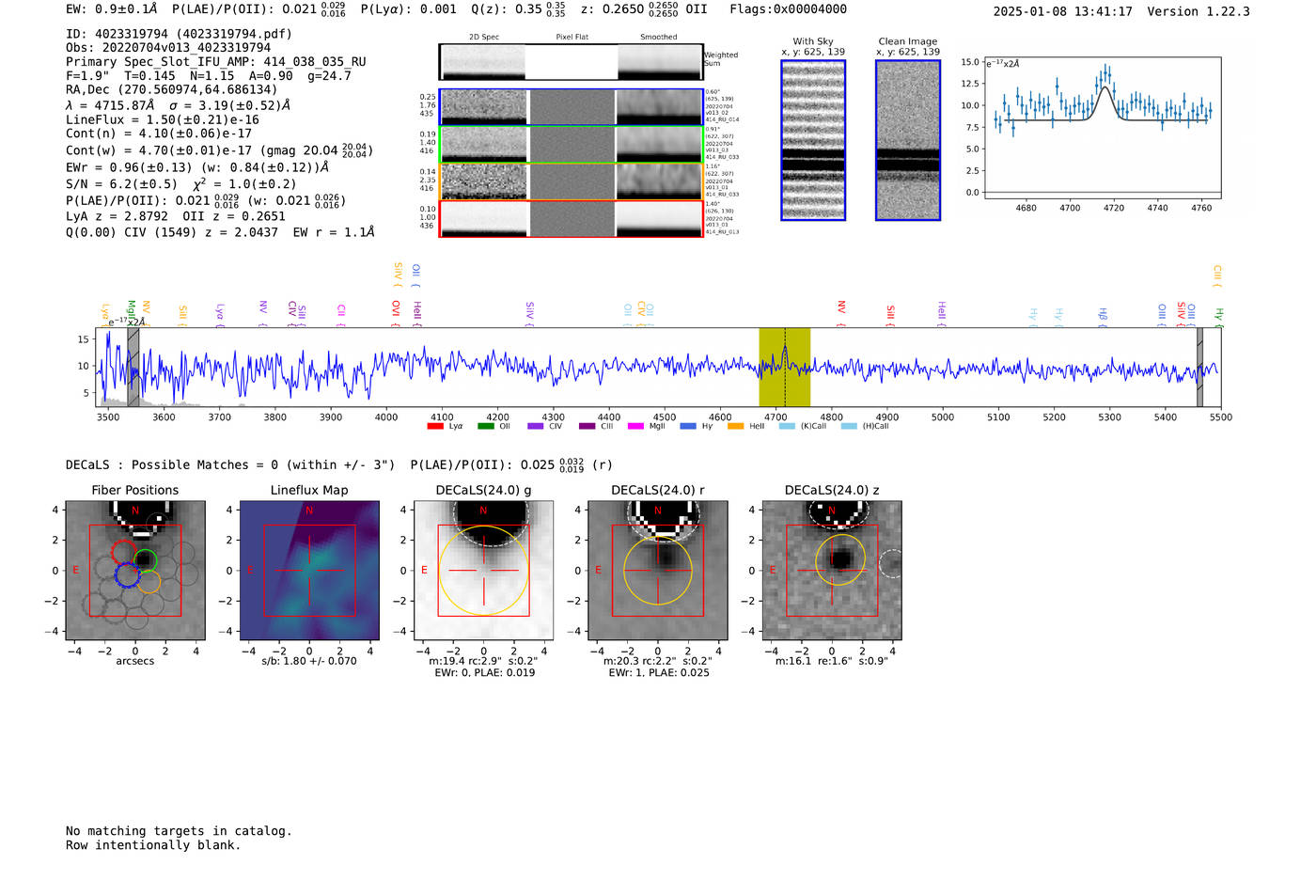
Task: Click the red fiber circle in Fiber Positions
Action: pos(123,552)
